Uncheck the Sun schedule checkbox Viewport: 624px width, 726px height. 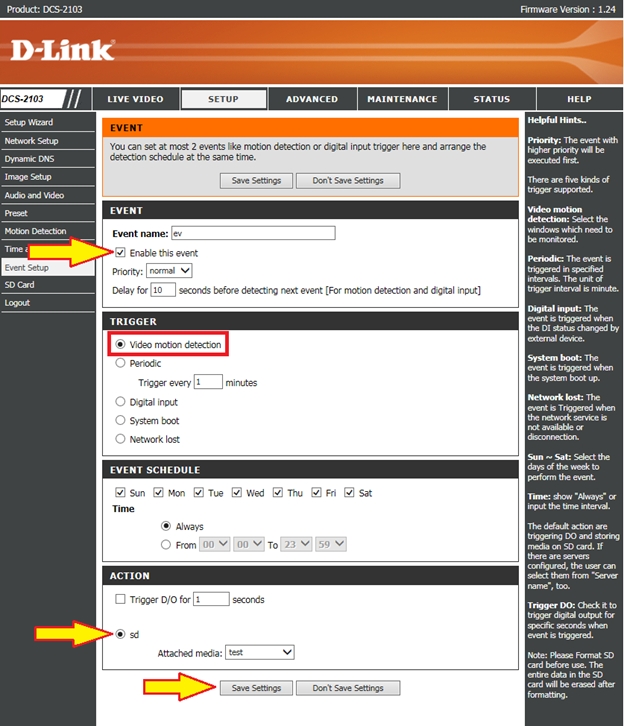(x=121, y=493)
